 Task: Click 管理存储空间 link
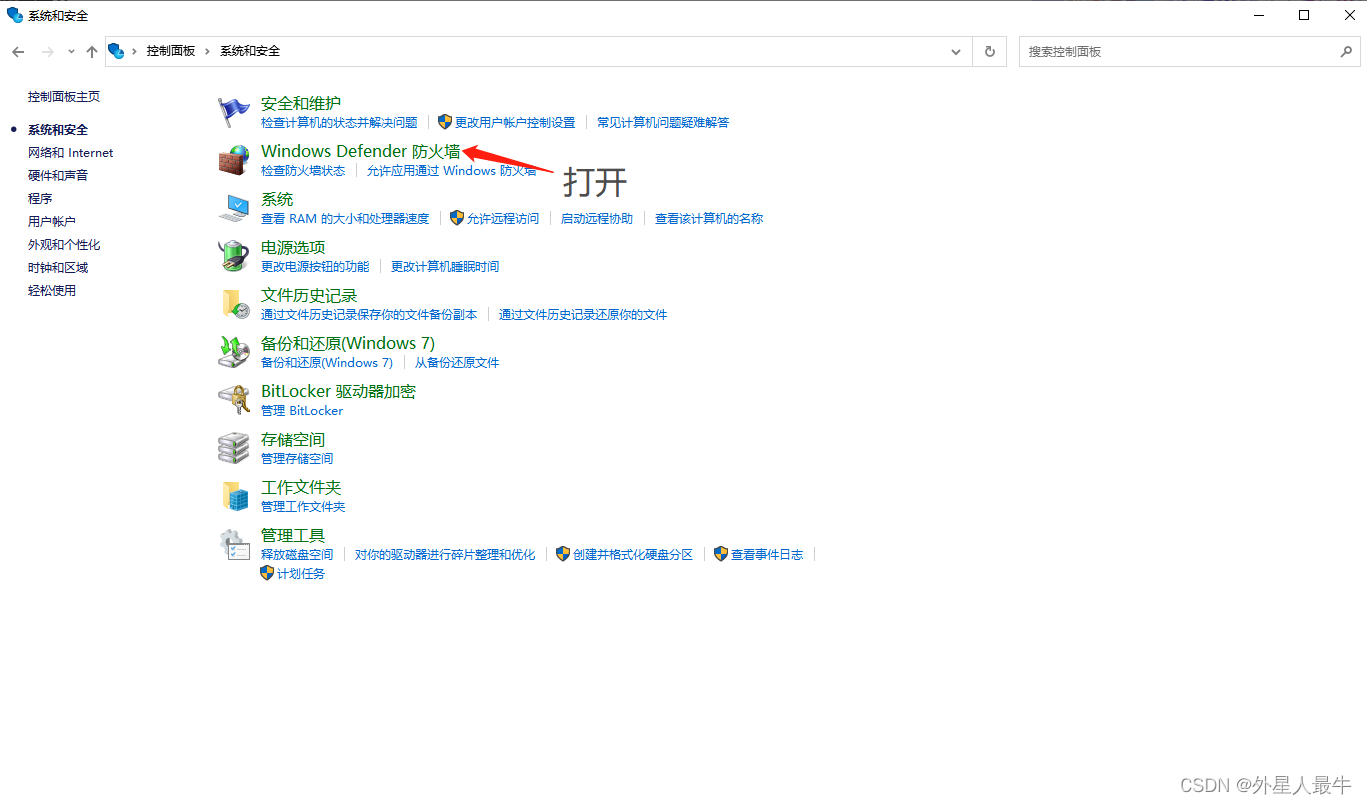coord(297,459)
